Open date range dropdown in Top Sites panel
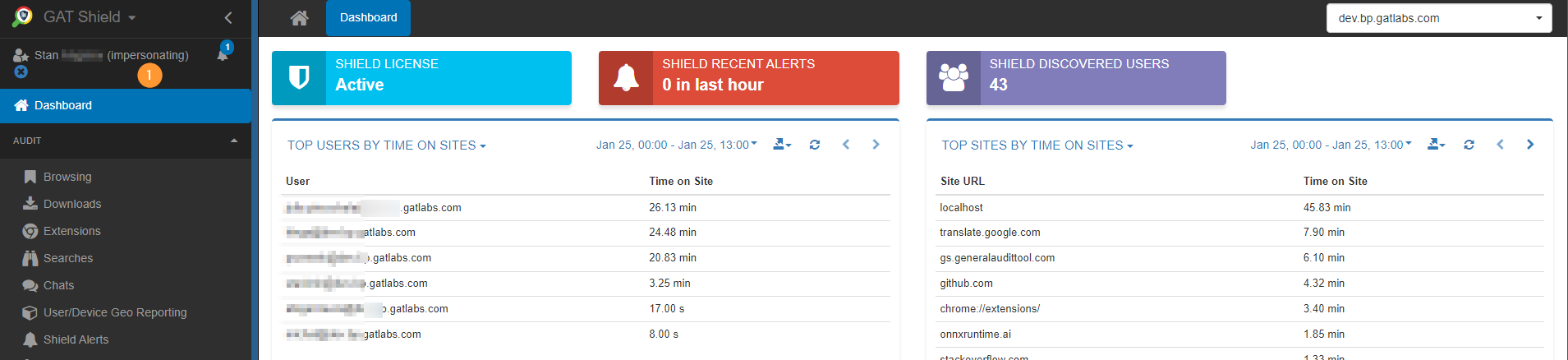Image resolution: width=1568 pixels, height=360 pixels. point(1331,145)
